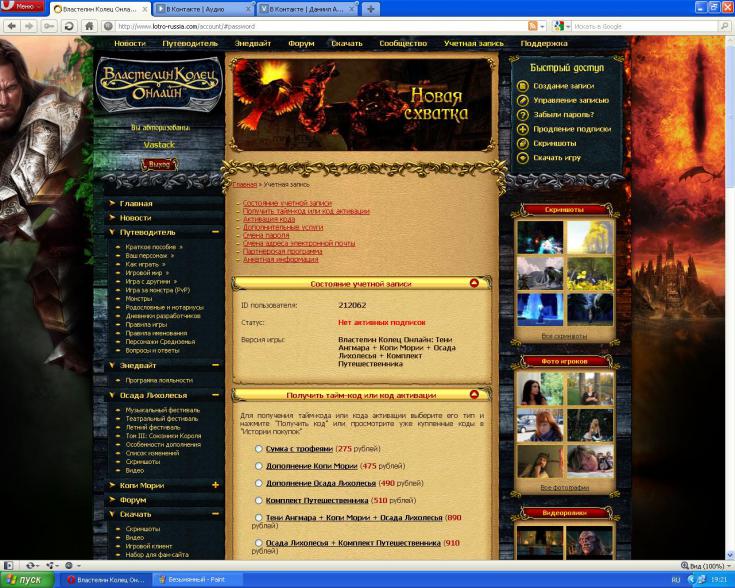735x588 pixels.
Task: Click the Скачать игру download icon
Action: click(x=522, y=158)
